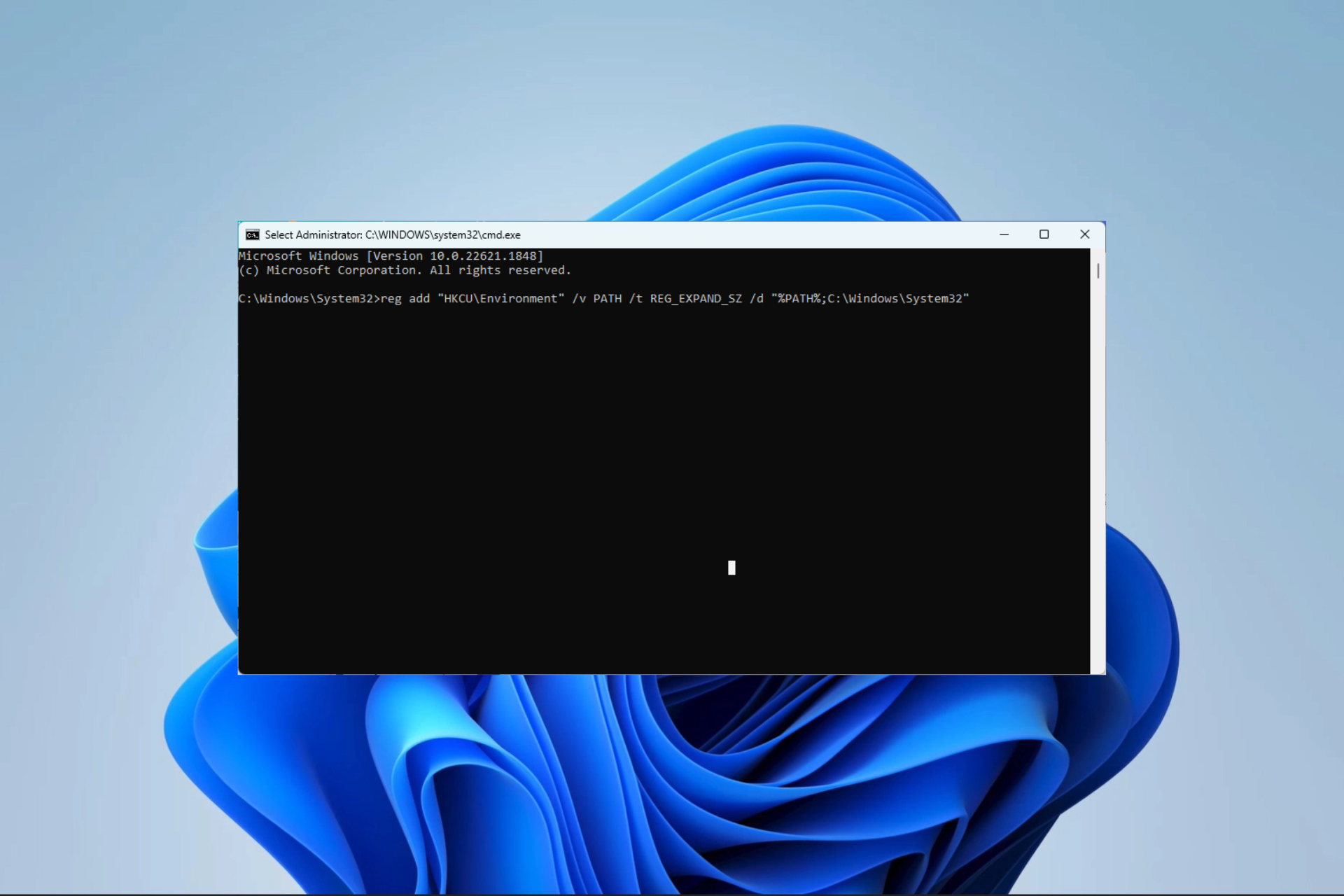Close the Command Prompt window
Viewport: 1344px width, 896px height.
coord(1084,234)
